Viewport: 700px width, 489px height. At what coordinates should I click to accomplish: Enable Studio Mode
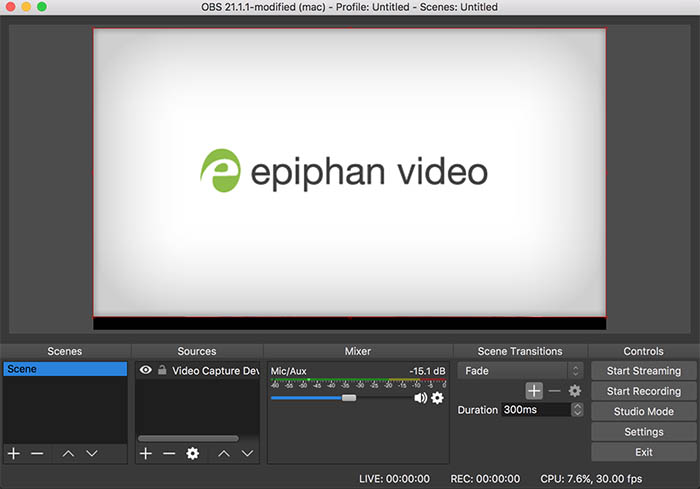click(x=644, y=411)
